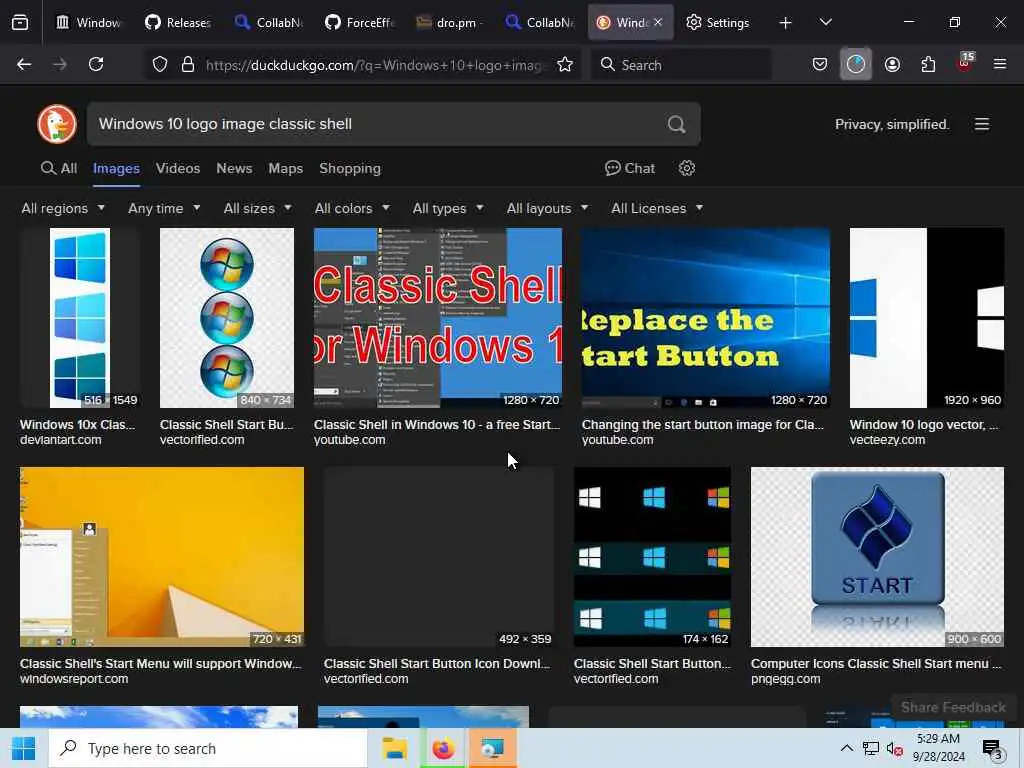1024x768 pixels.
Task: Switch to the Videos tab
Action: click(178, 168)
